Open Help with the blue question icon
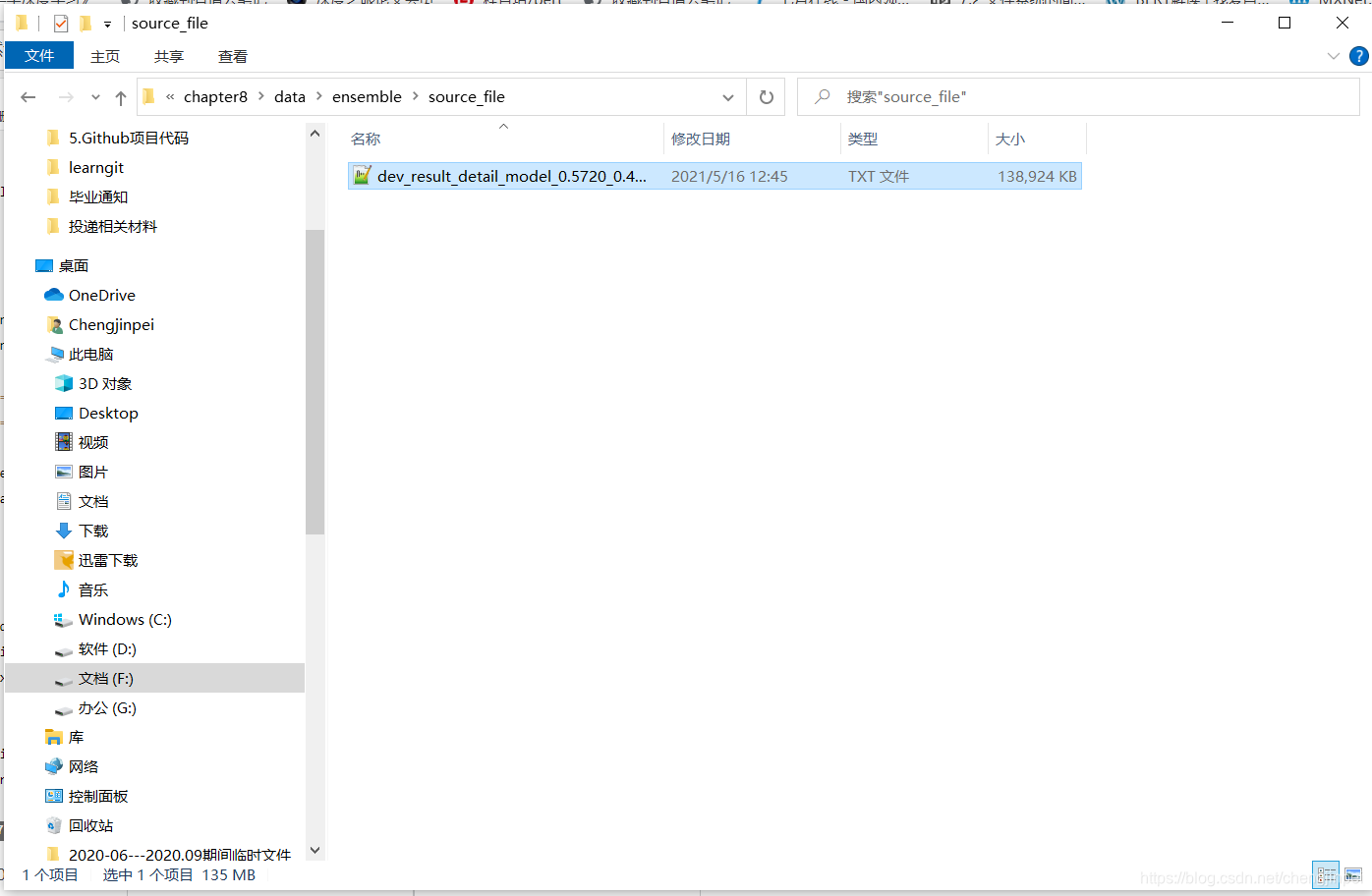1372x896 pixels. [1359, 56]
